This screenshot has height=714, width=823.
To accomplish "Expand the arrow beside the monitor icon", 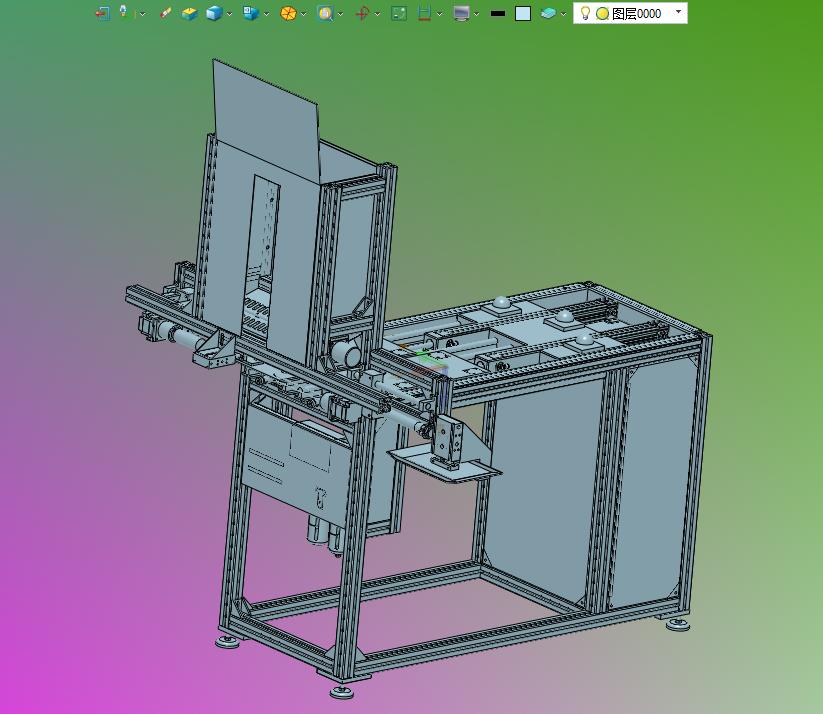I will (x=477, y=14).
